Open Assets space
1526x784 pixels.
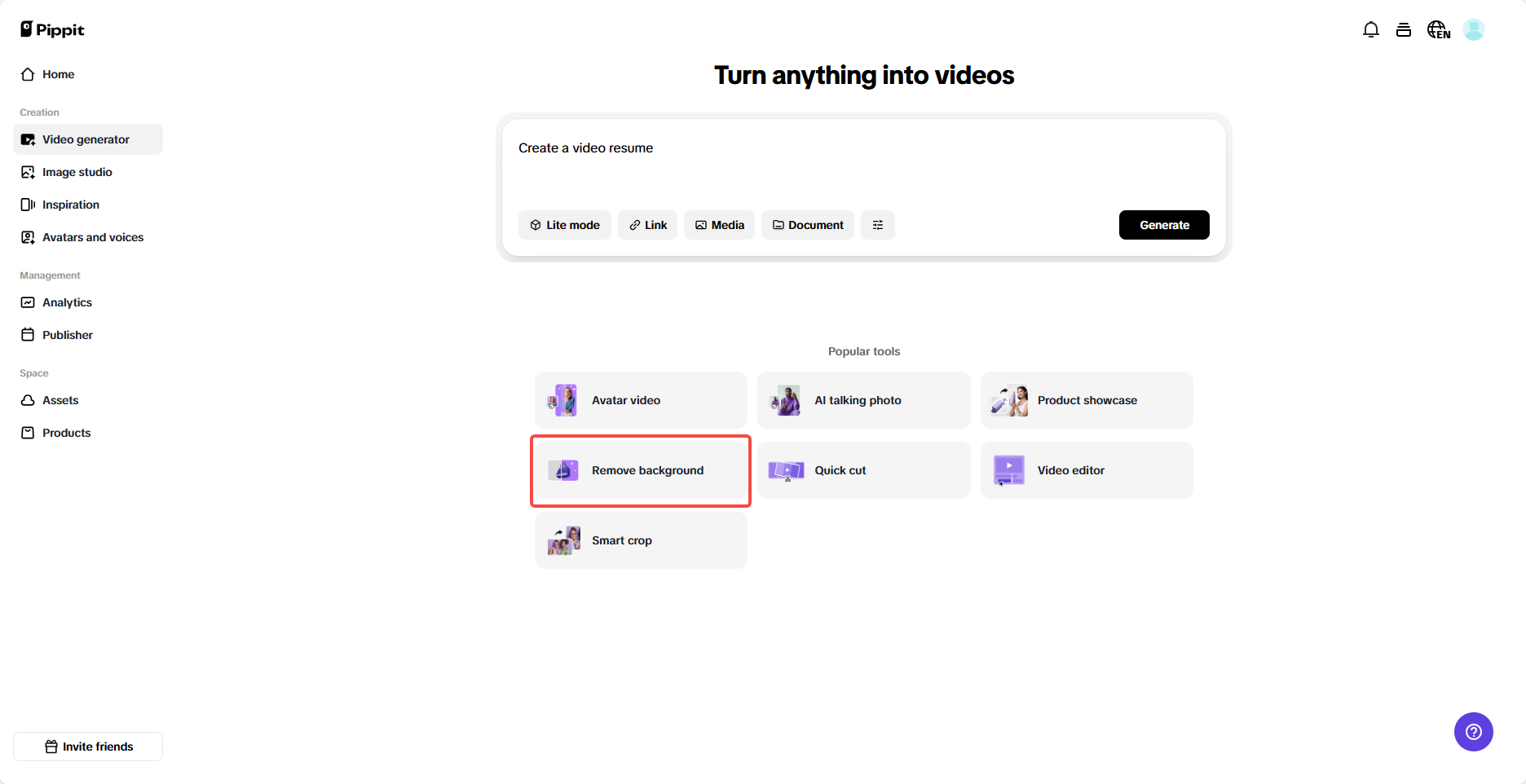(x=88, y=400)
